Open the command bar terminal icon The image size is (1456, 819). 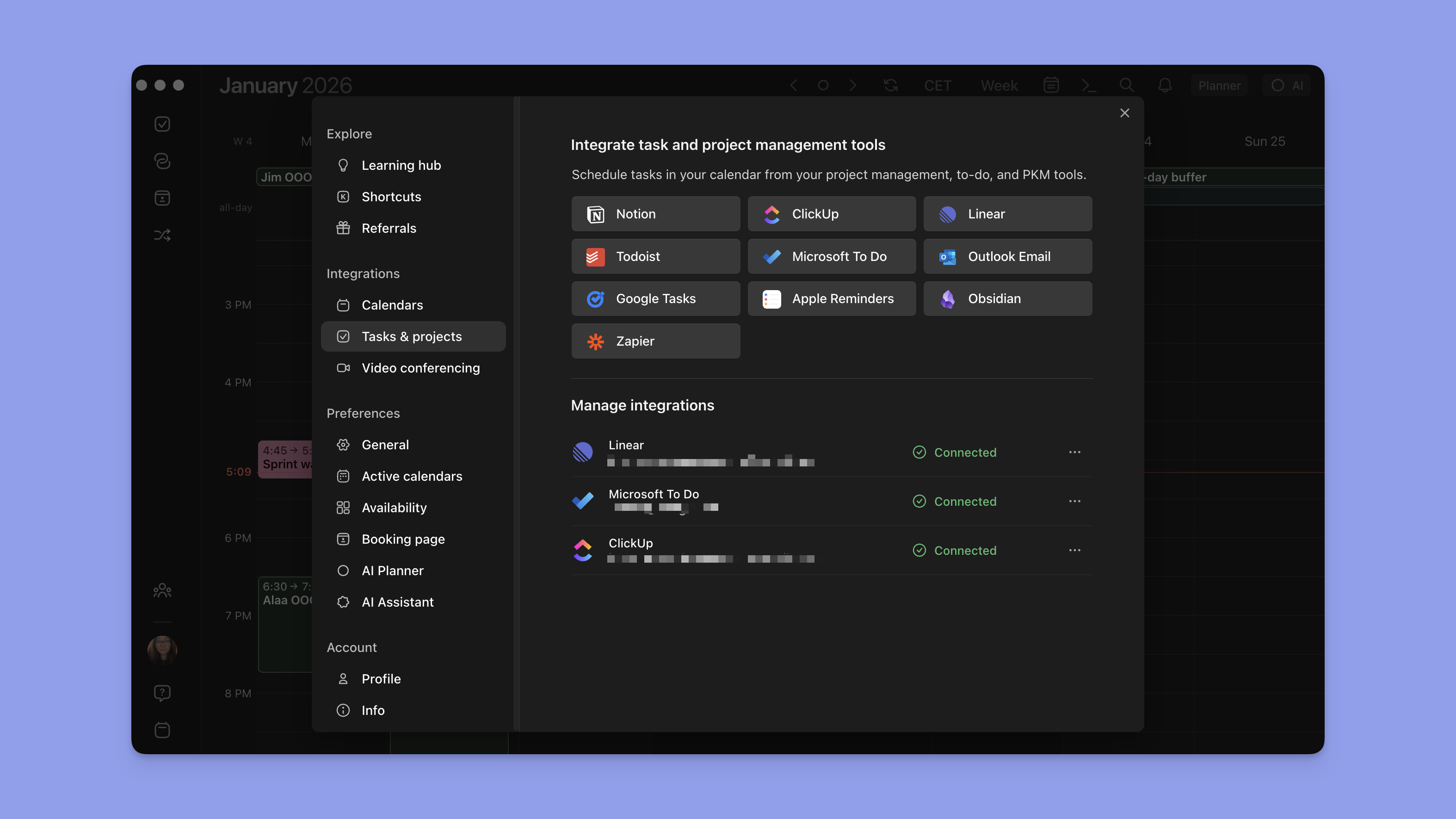[x=1089, y=85]
